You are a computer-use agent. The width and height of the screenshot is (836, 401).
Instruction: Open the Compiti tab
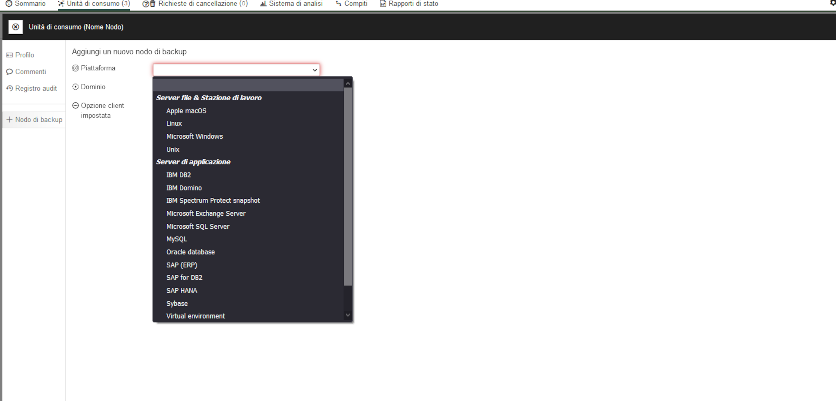351,4
